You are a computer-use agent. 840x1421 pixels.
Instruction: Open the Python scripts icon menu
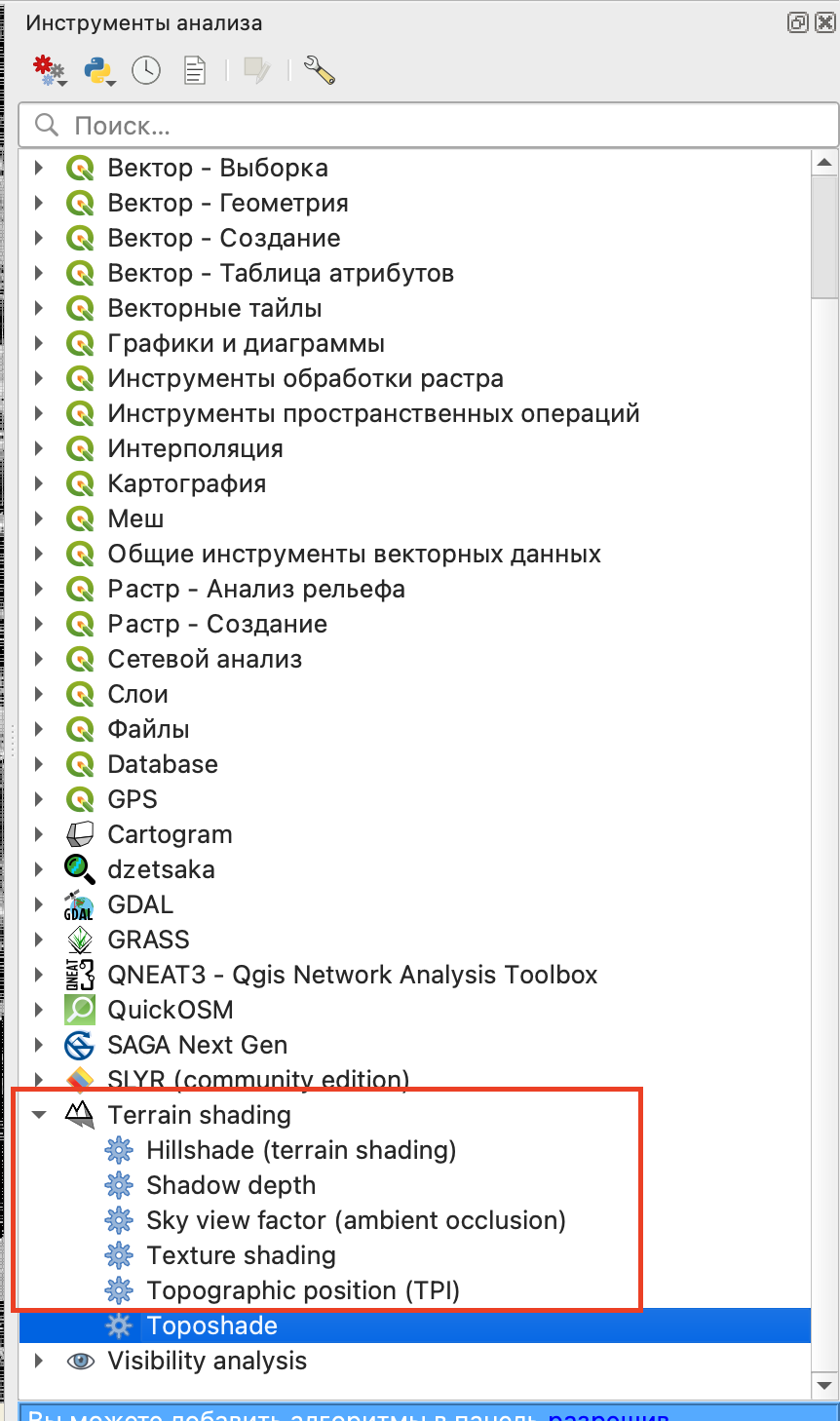point(99,70)
